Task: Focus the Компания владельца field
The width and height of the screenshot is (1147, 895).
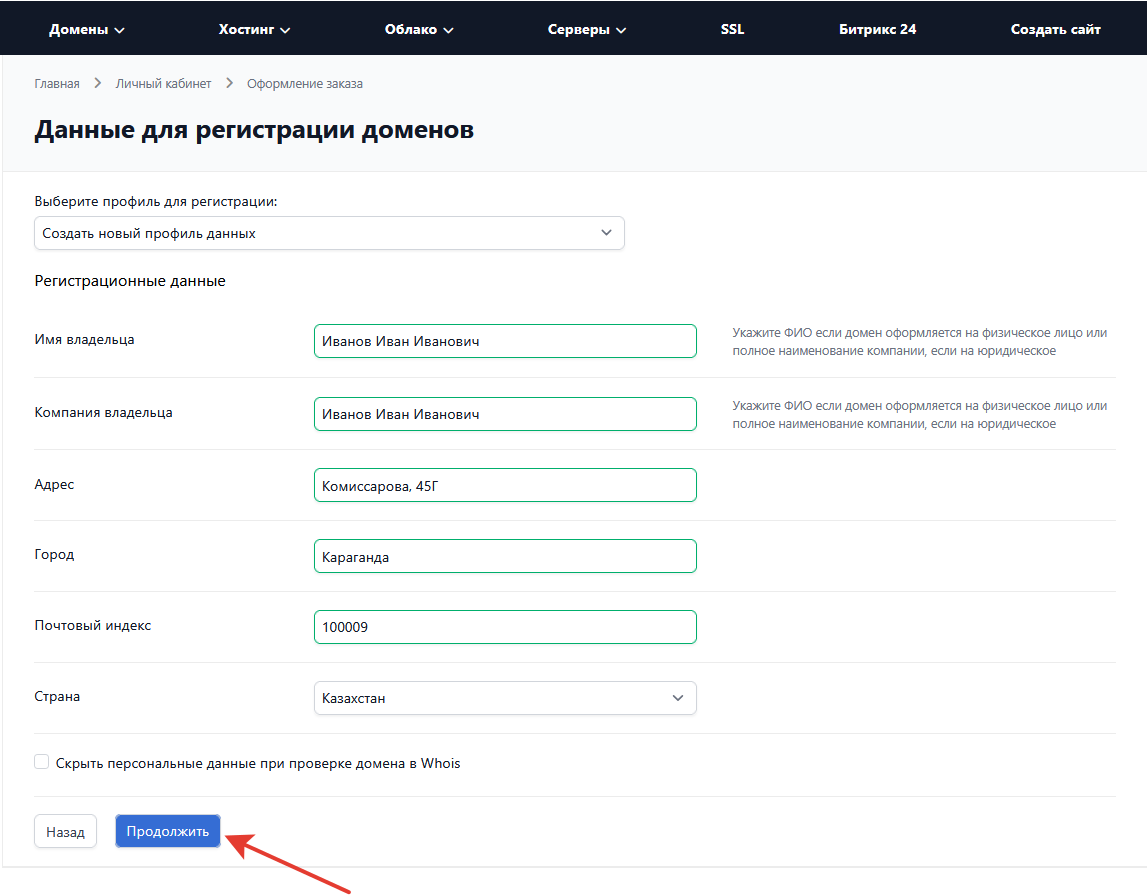Action: point(505,414)
